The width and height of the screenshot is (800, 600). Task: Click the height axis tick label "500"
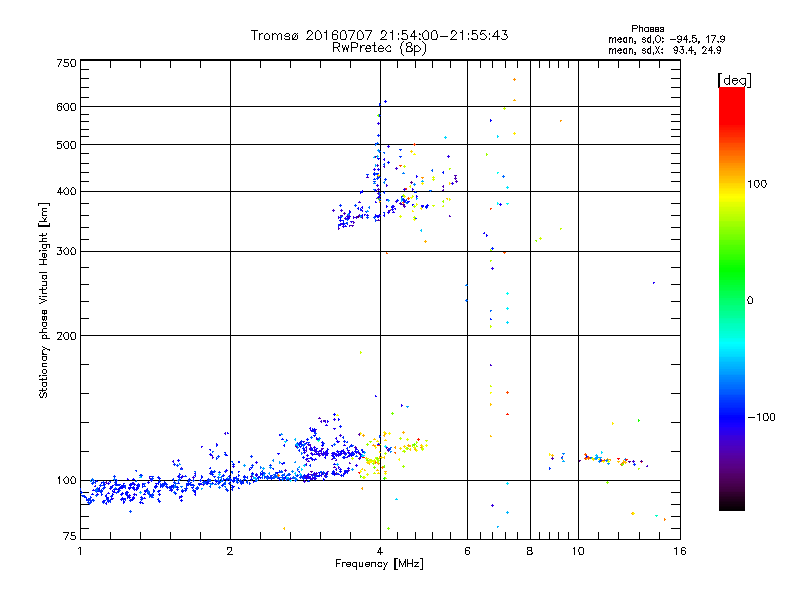[67, 145]
